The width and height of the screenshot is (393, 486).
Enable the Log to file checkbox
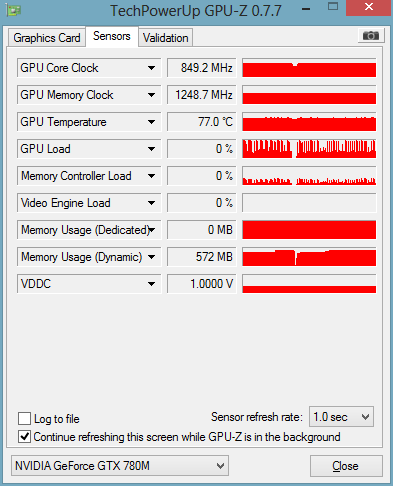pos(25,418)
